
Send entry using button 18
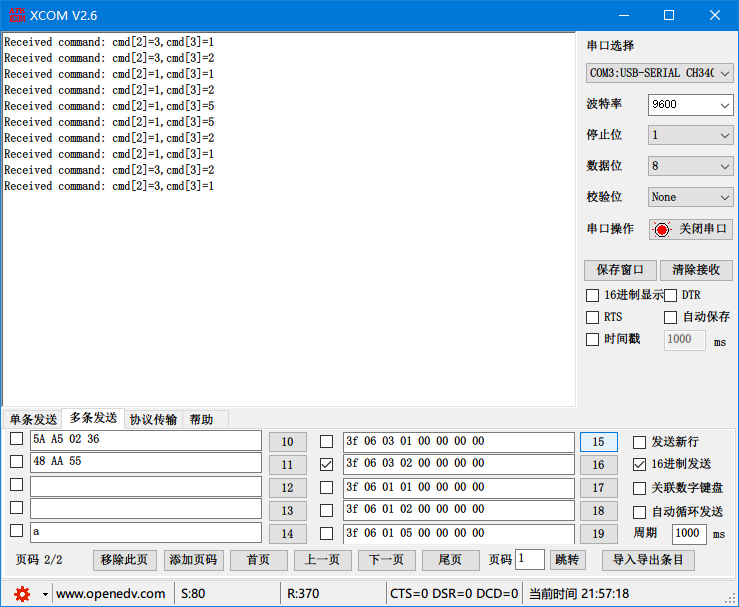[x=599, y=511]
